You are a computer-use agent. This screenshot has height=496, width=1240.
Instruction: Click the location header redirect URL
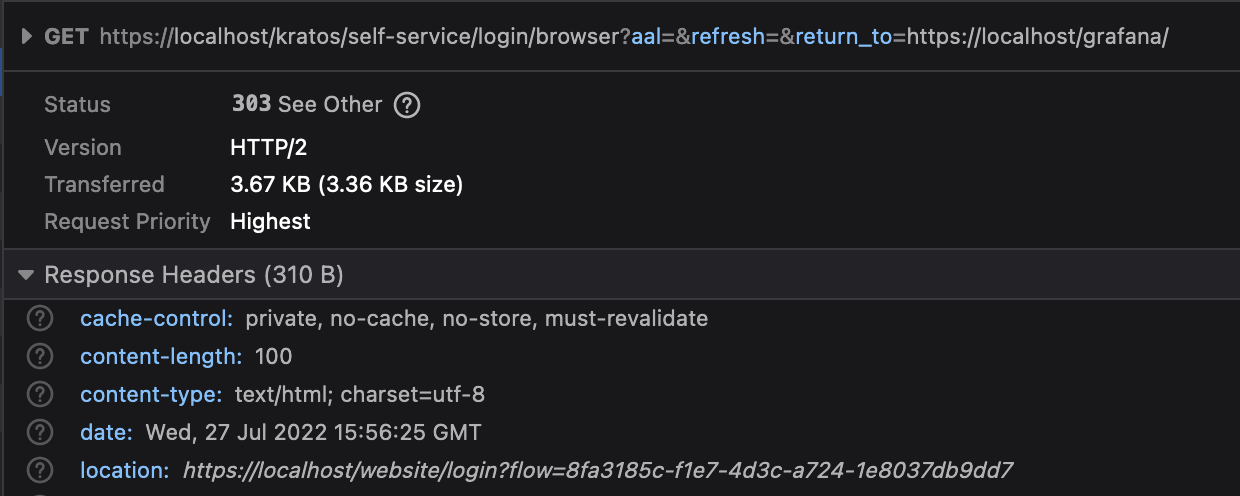[x=598, y=470]
